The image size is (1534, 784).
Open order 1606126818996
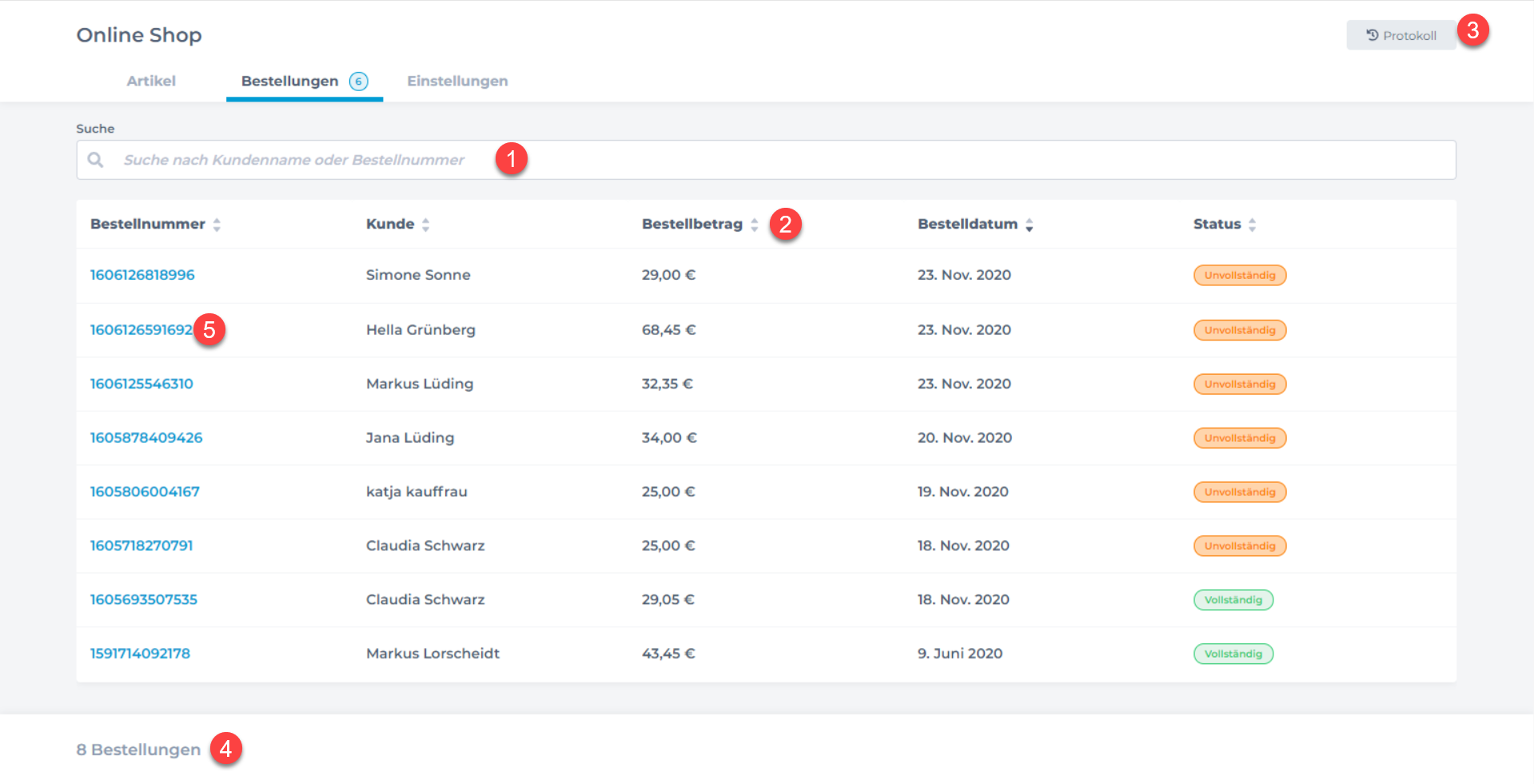[x=142, y=275]
